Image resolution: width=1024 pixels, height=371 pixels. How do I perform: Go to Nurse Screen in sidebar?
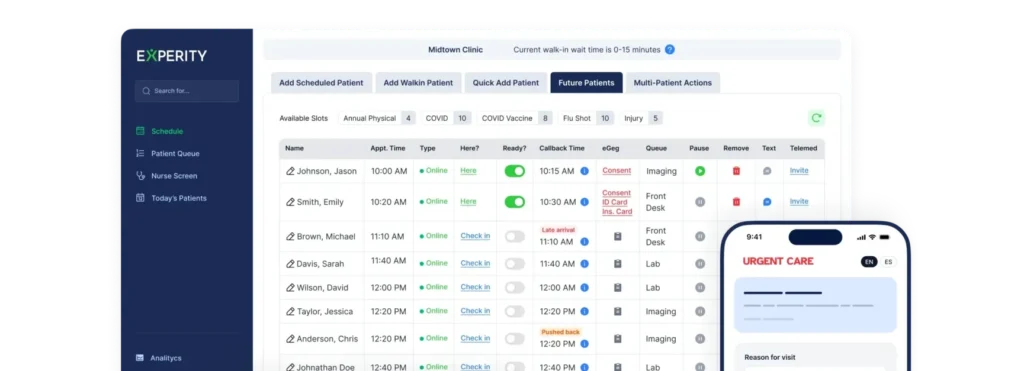tap(166, 176)
